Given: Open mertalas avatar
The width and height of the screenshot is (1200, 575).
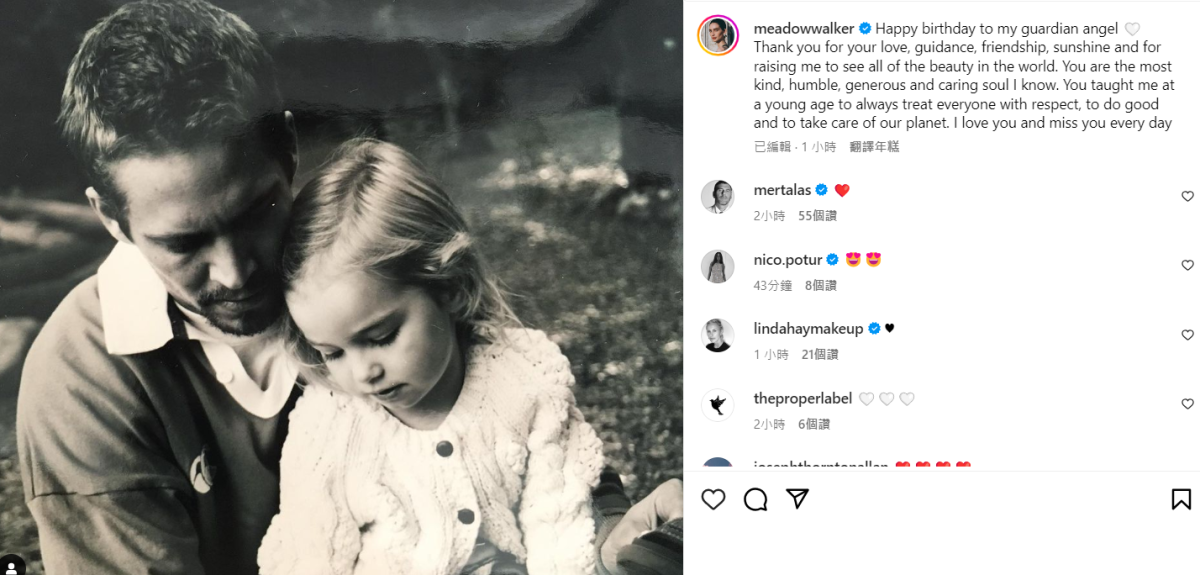Looking at the screenshot, I should (718, 197).
